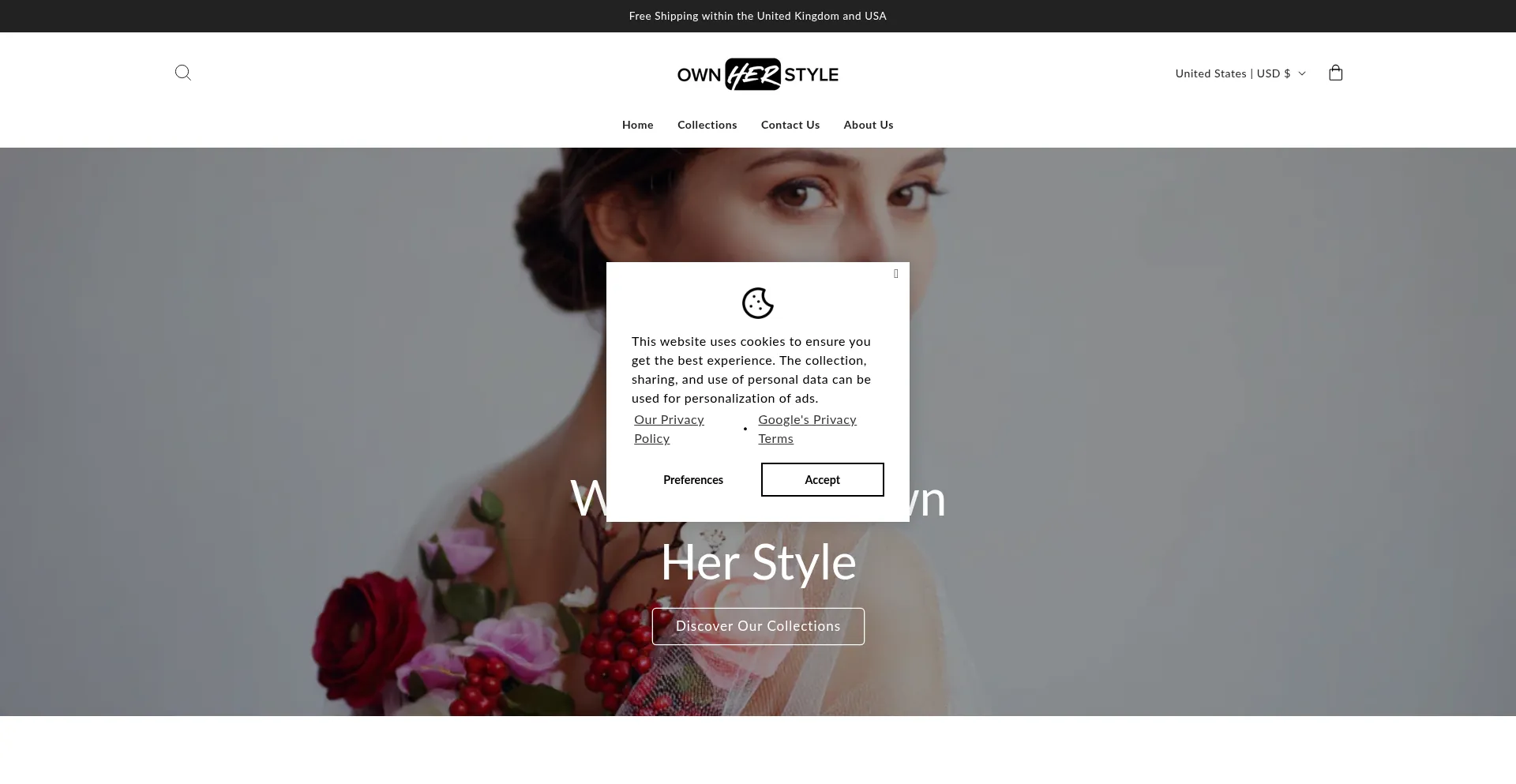The image size is (1516, 784).
Task: Open Google's Privacy Terms
Action: point(807,429)
